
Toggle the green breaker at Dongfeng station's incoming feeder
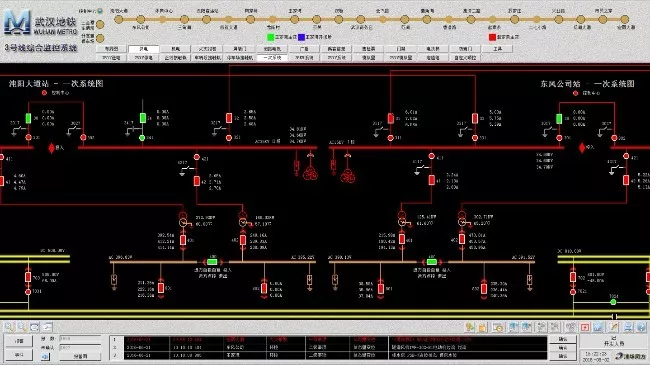click(559, 119)
